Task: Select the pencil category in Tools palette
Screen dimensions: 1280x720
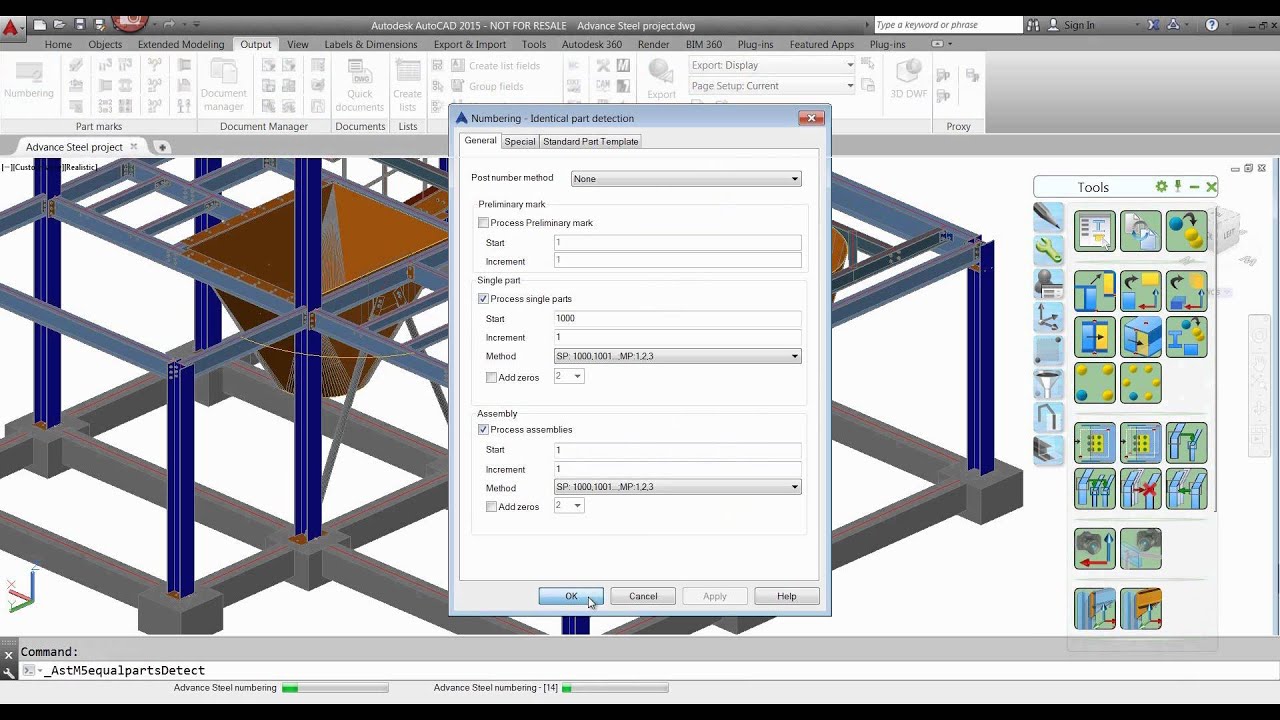Action: click(x=1048, y=216)
